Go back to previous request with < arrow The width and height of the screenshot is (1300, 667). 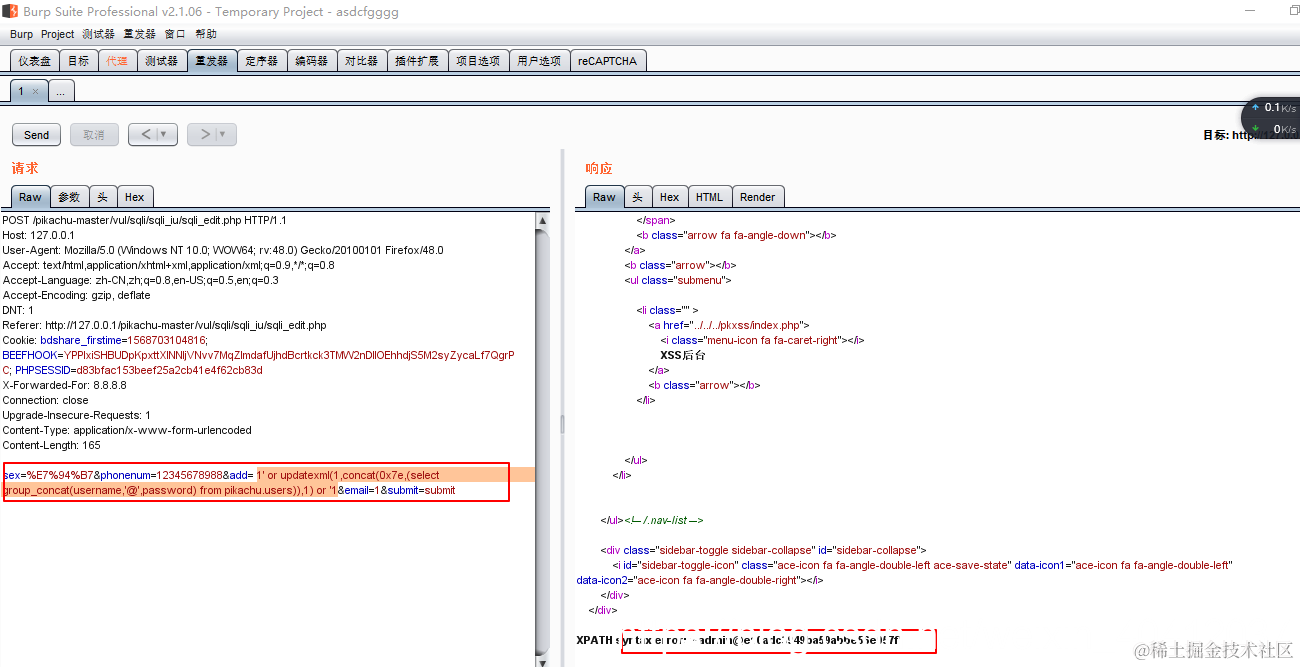click(144, 134)
